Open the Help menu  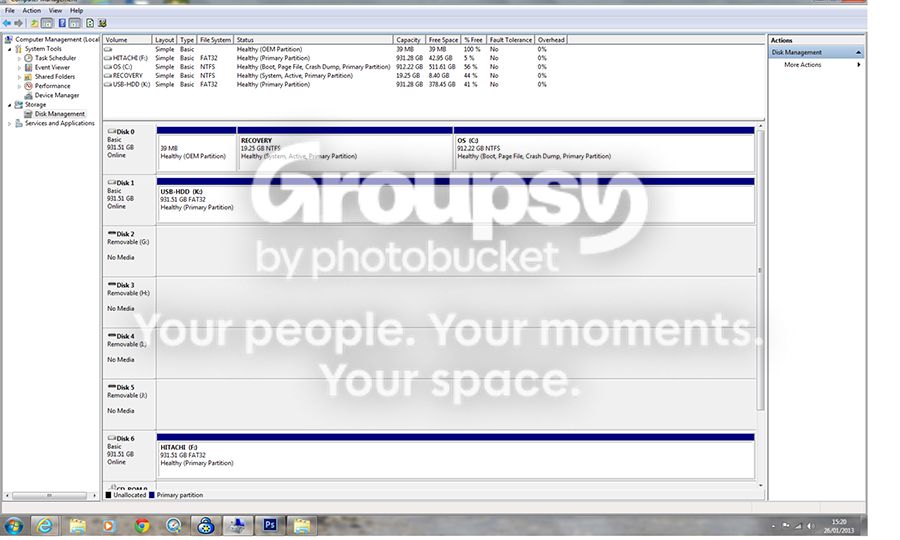pos(76,10)
